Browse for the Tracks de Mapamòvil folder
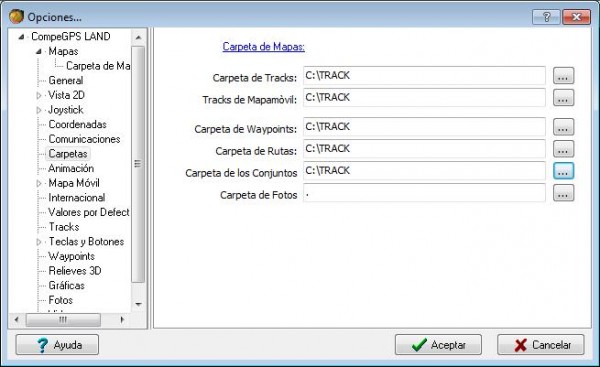 tap(563, 98)
